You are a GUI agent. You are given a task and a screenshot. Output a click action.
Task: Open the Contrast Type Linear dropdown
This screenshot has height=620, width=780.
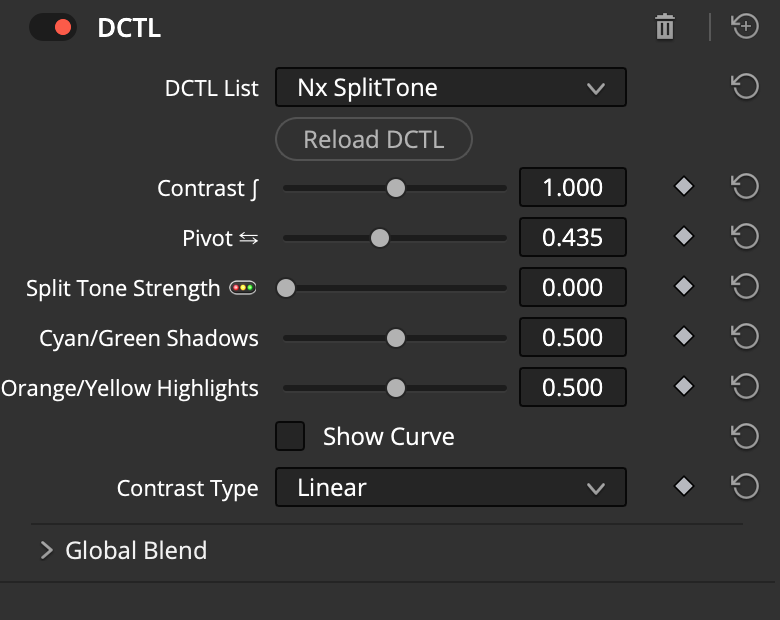(450, 488)
